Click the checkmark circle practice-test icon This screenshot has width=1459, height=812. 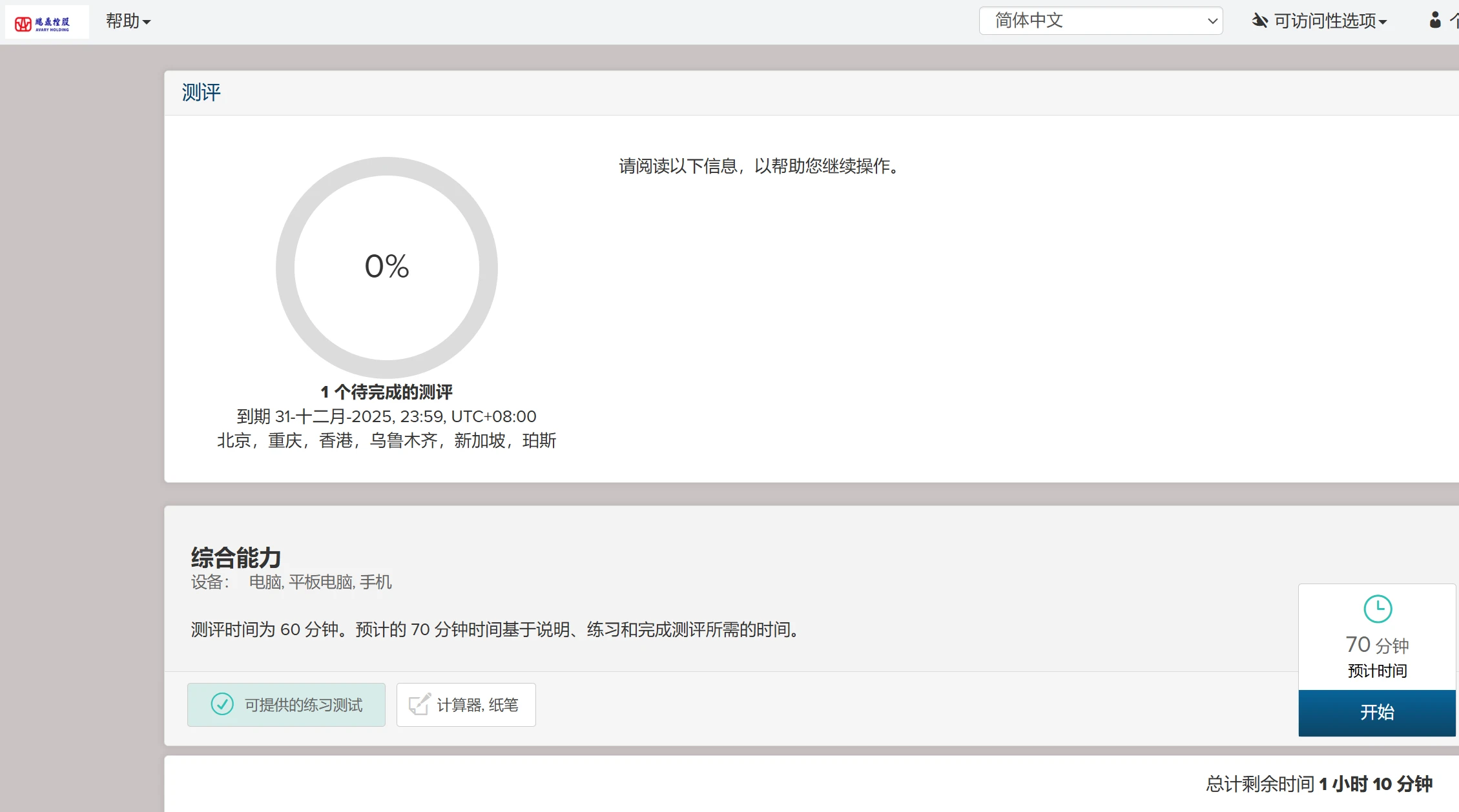(222, 704)
